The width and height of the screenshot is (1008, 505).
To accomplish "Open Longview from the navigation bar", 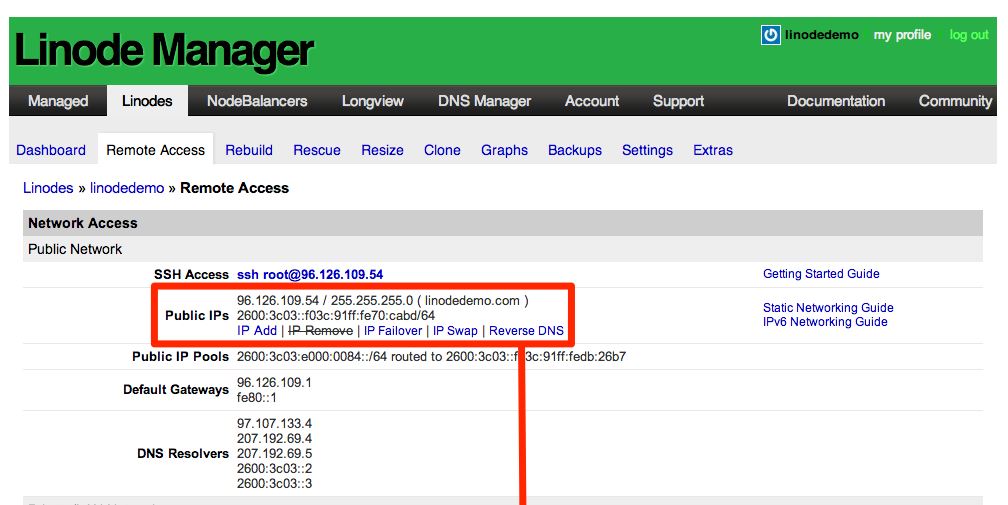I will coord(373,101).
